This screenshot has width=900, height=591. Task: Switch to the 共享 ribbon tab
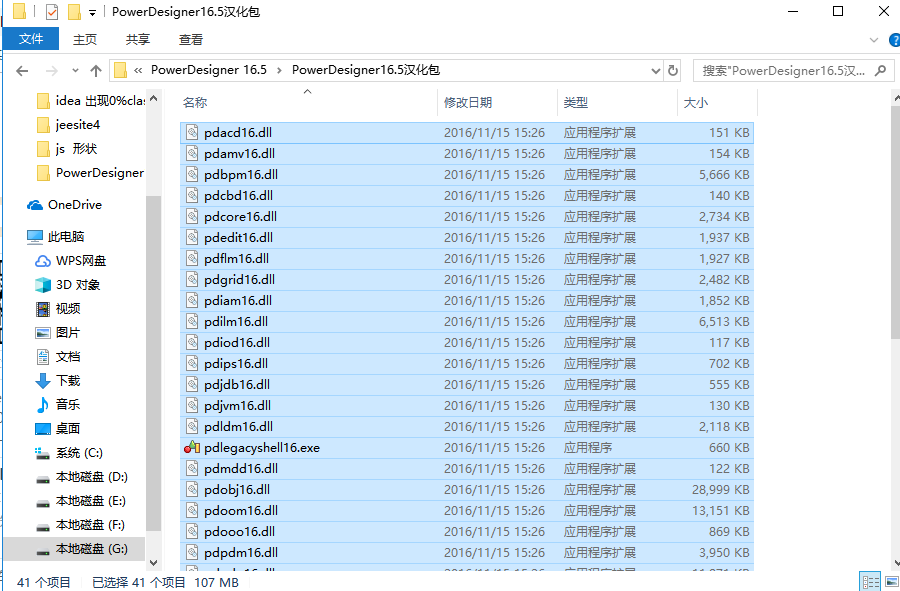pyautogui.click(x=138, y=39)
